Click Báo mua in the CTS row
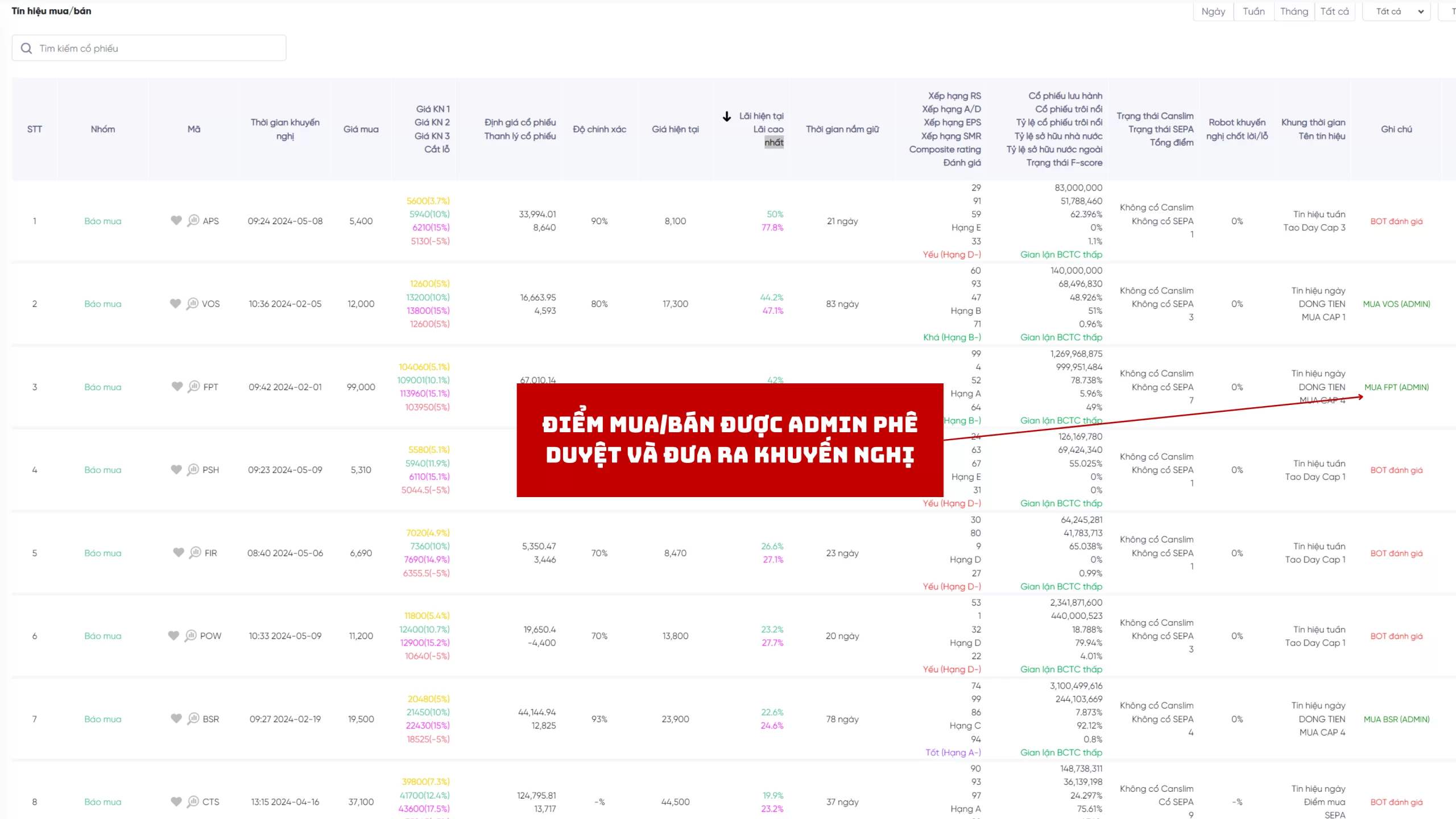Screen dimensions: 1456x819 click(103, 803)
